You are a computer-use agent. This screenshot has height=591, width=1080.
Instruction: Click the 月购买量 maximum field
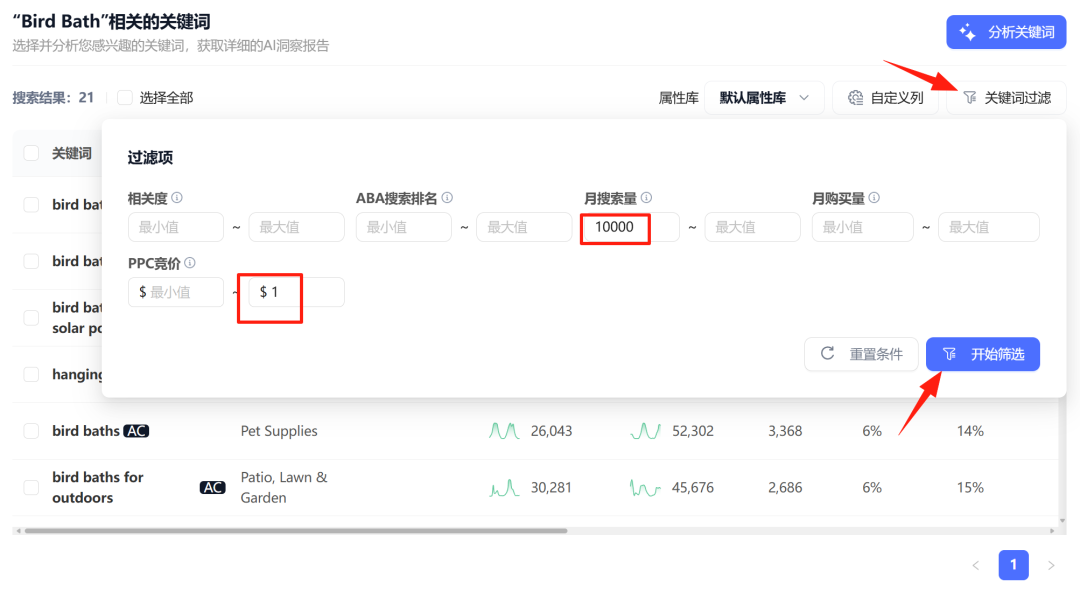click(988, 227)
